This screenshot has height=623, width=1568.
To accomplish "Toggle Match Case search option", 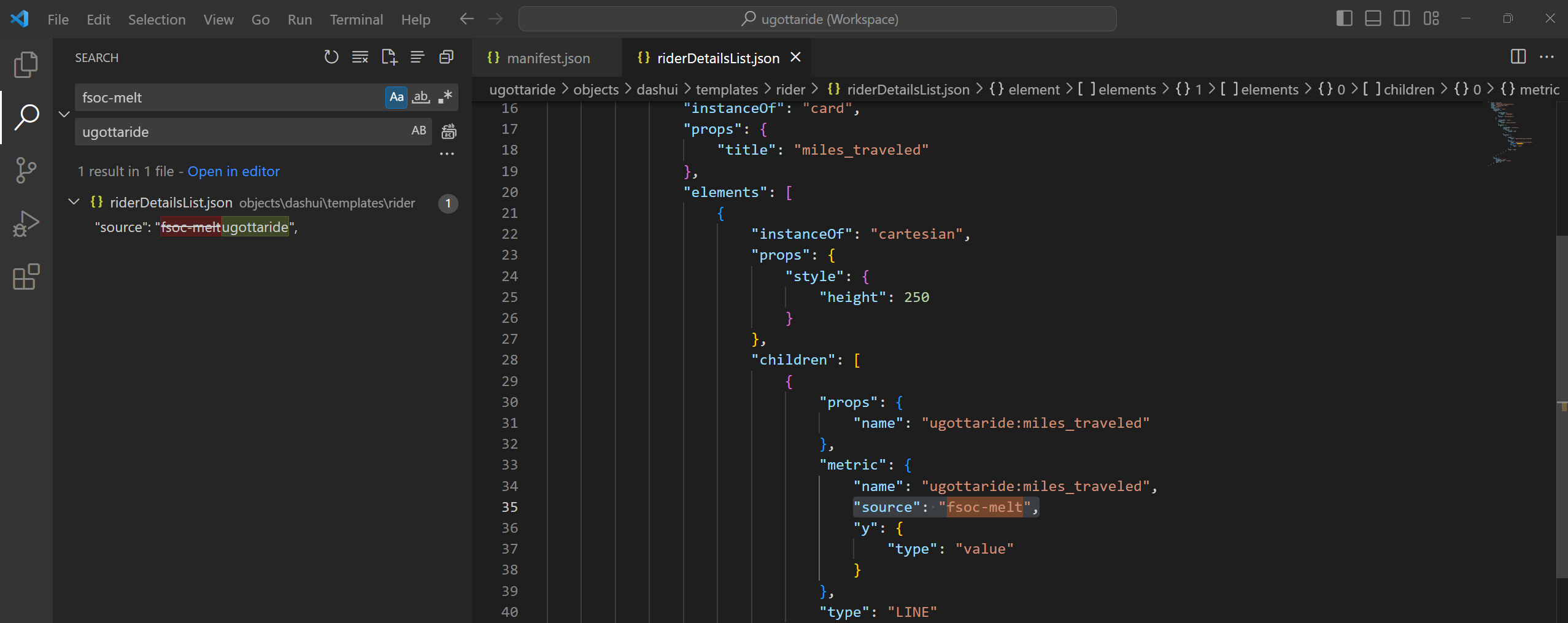I will (396, 97).
